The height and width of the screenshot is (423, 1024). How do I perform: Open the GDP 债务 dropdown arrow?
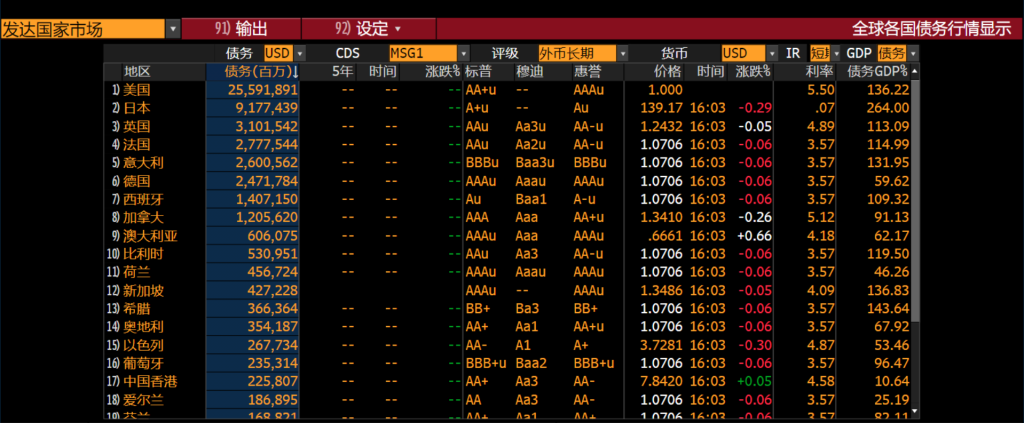click(913, 54)
